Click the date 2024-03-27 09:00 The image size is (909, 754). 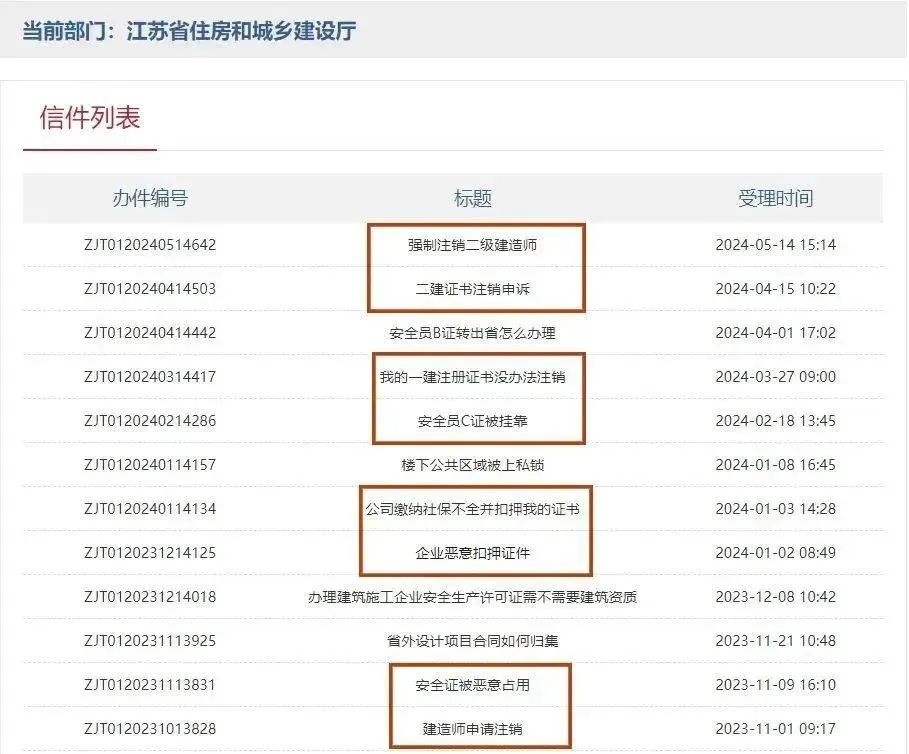(x=776, y=377)
